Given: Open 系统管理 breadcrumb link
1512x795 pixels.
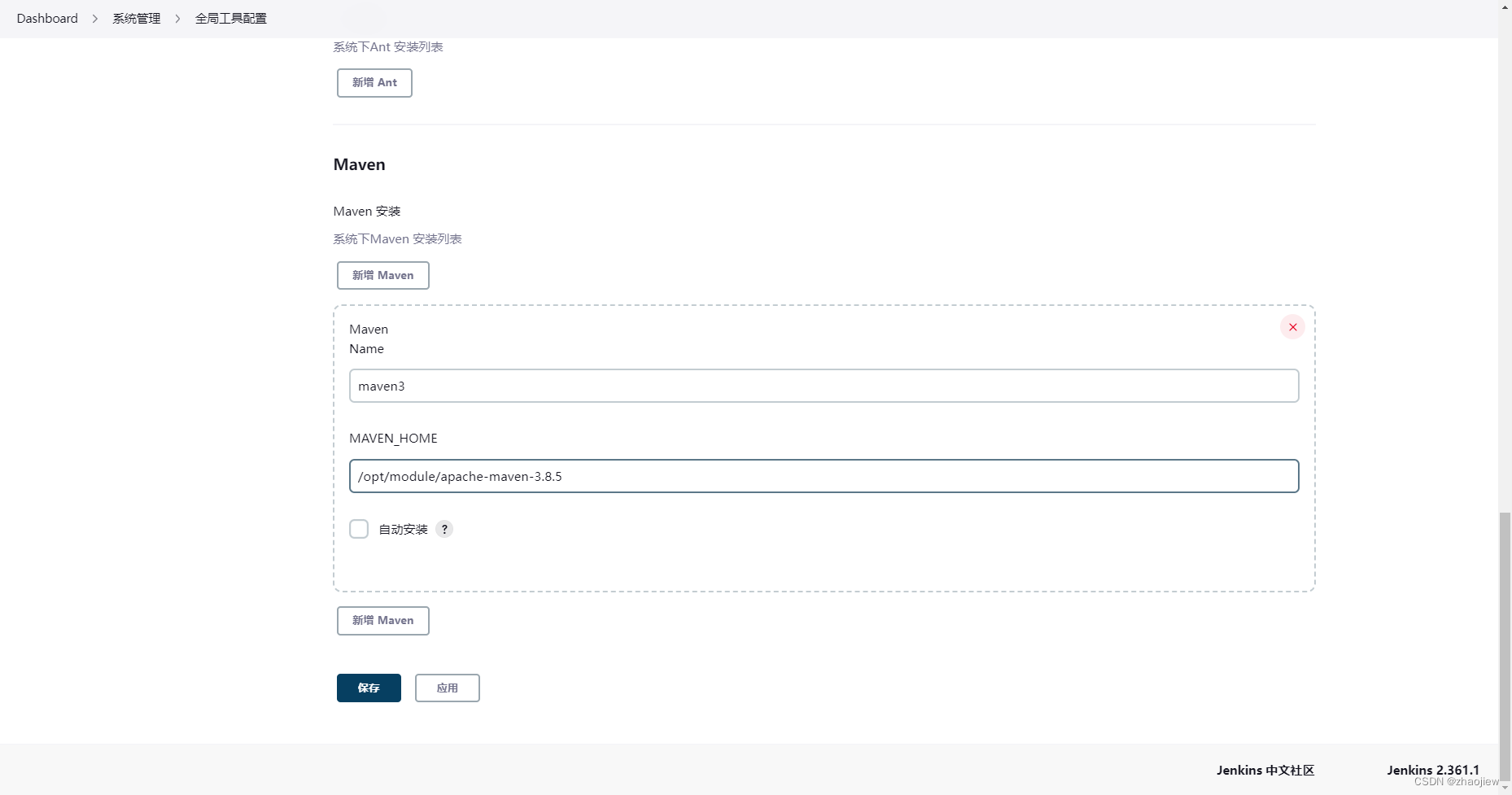Looking at the screenshot, I should [136, 19].
